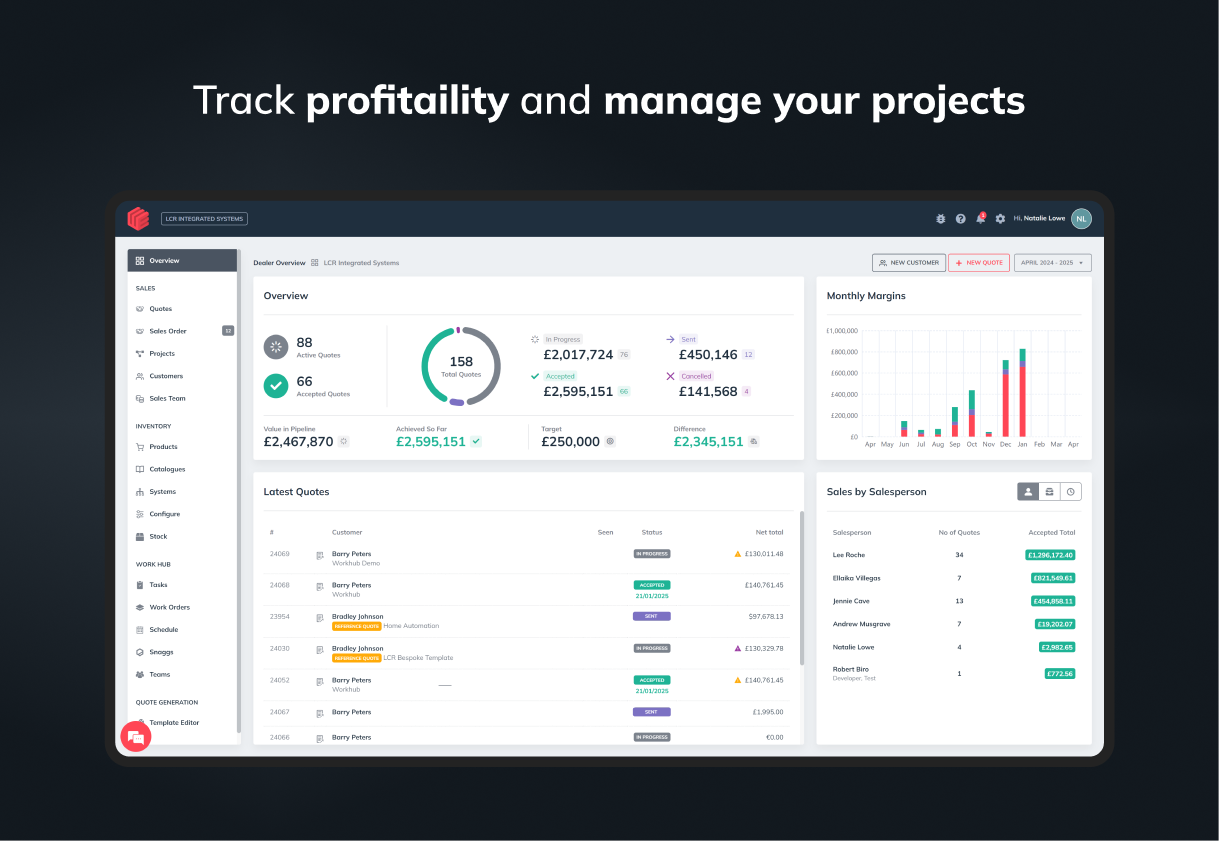Open notifications bell
This screenshot has height=841, width=1219.
pyautogui.click(x=980, y=218)
